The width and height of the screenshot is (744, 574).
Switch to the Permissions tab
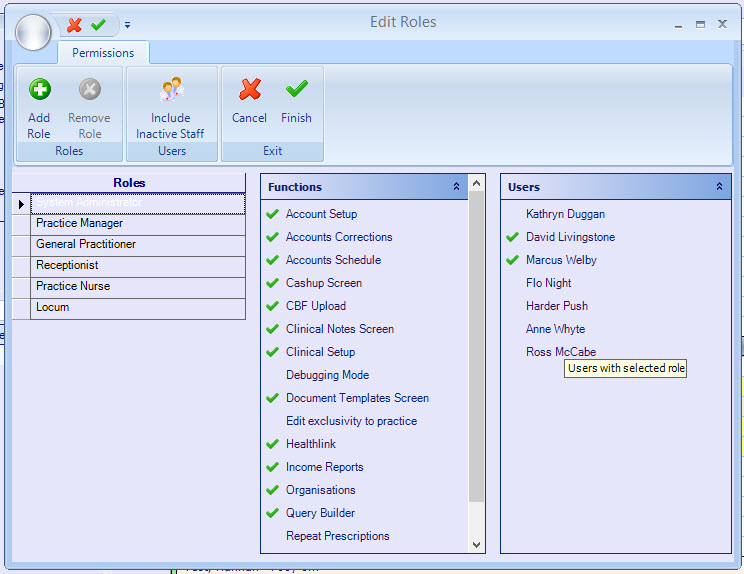coord(103,53)
